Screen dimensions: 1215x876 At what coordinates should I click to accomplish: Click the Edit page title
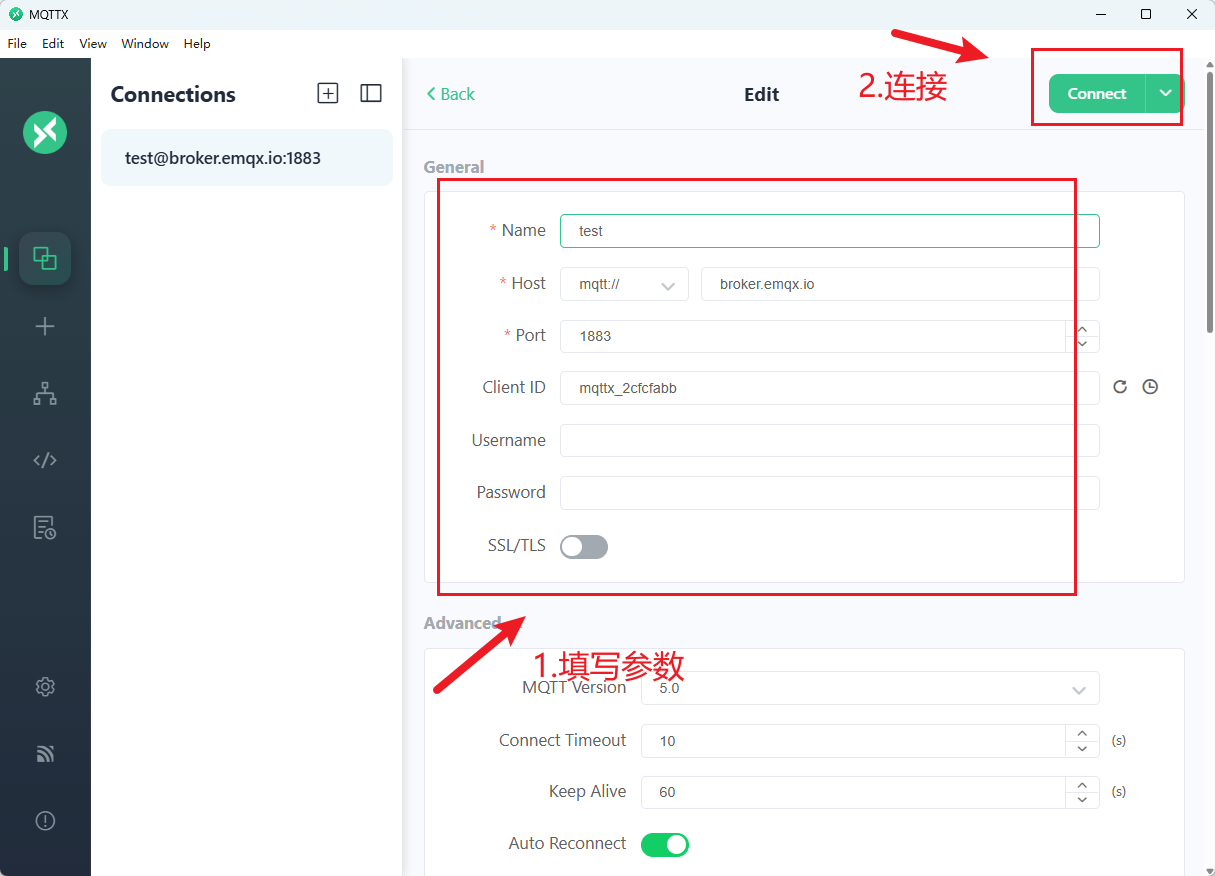click(761, 94)
